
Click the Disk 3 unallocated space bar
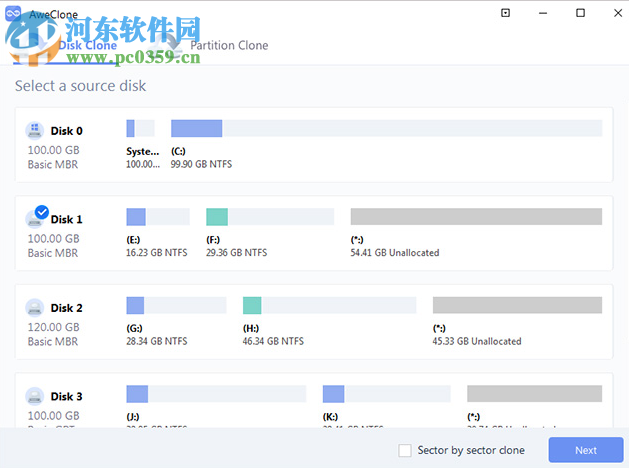(x=534, y=394)
